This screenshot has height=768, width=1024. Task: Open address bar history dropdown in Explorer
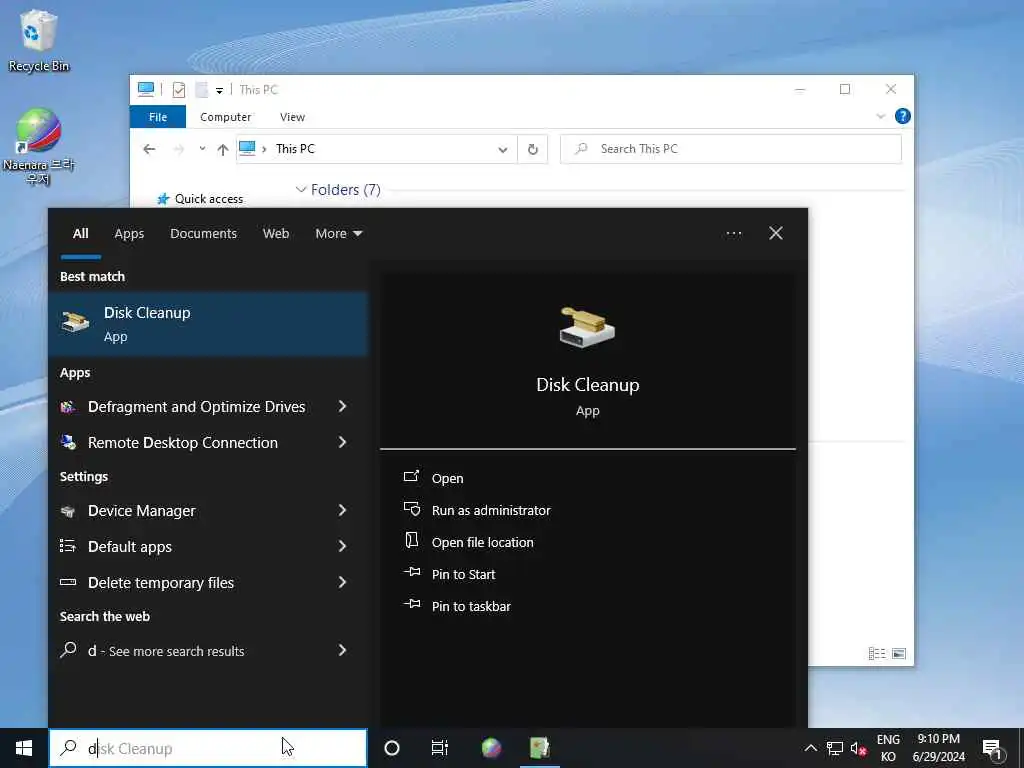tap(503, 150)
